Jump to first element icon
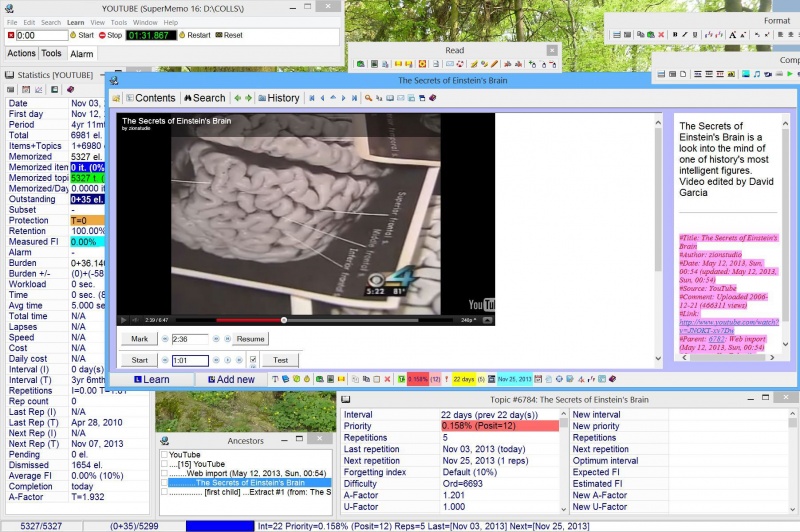 coord(312,98)
